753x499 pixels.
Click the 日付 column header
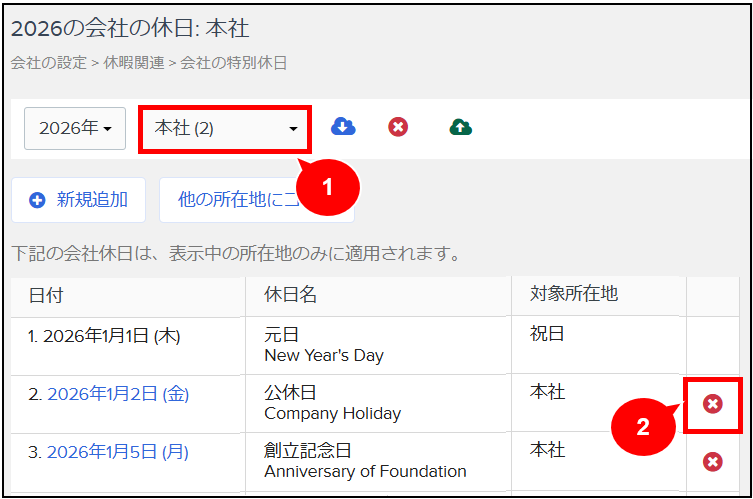click(46, 295)
